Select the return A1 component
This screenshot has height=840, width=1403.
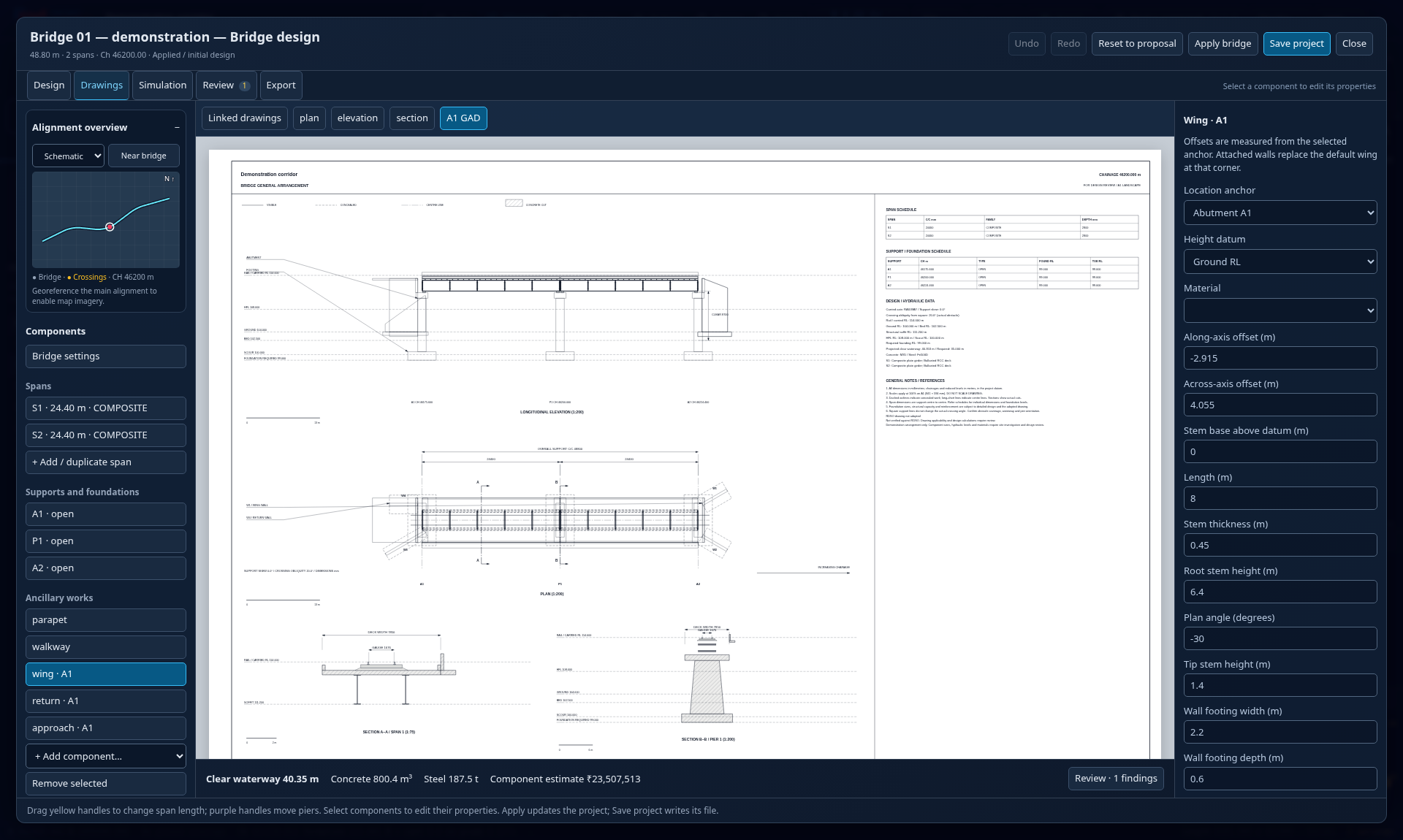[106, 701]
